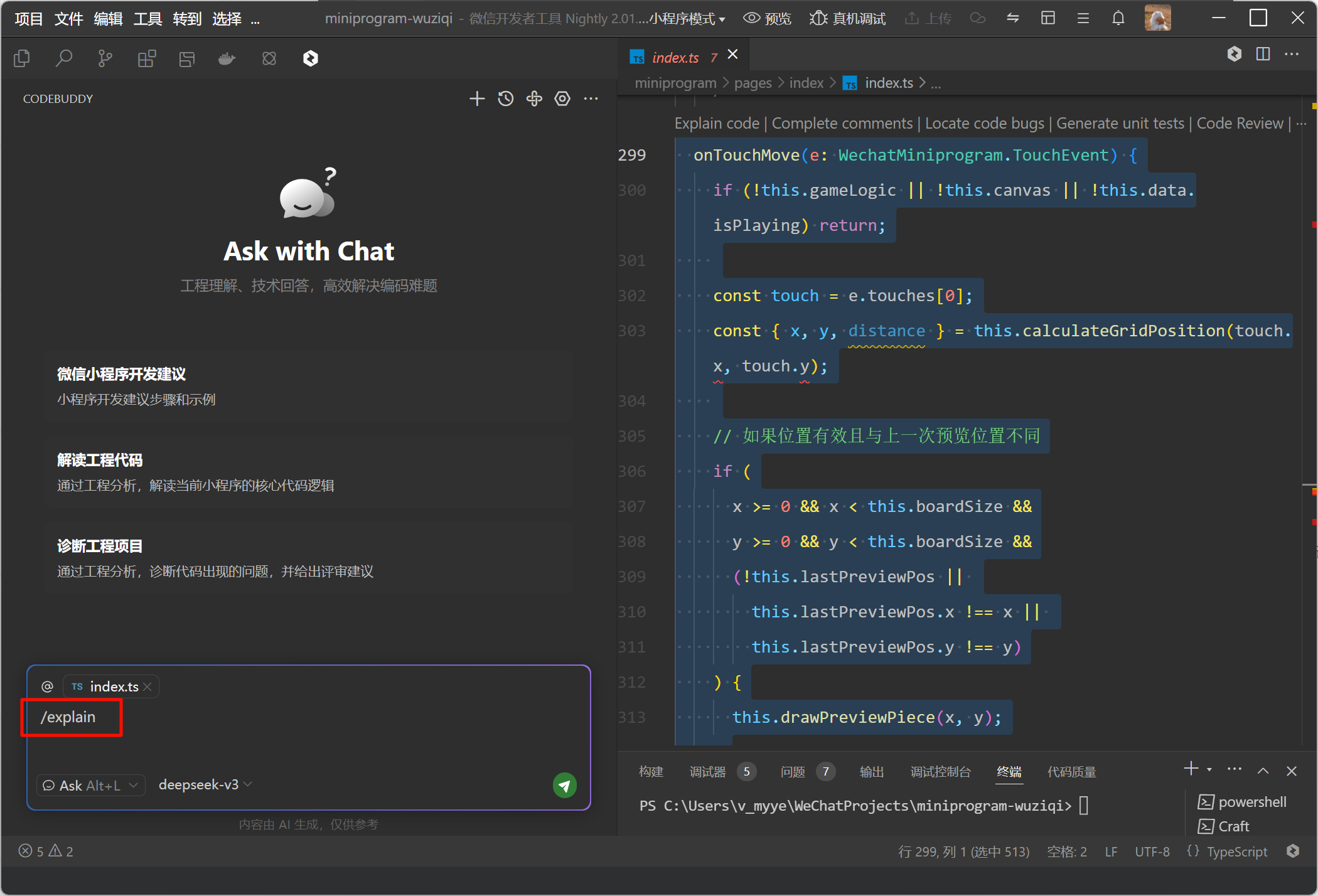Click the Explain code link
This screenshot has height=896, width=1318.
716,123
